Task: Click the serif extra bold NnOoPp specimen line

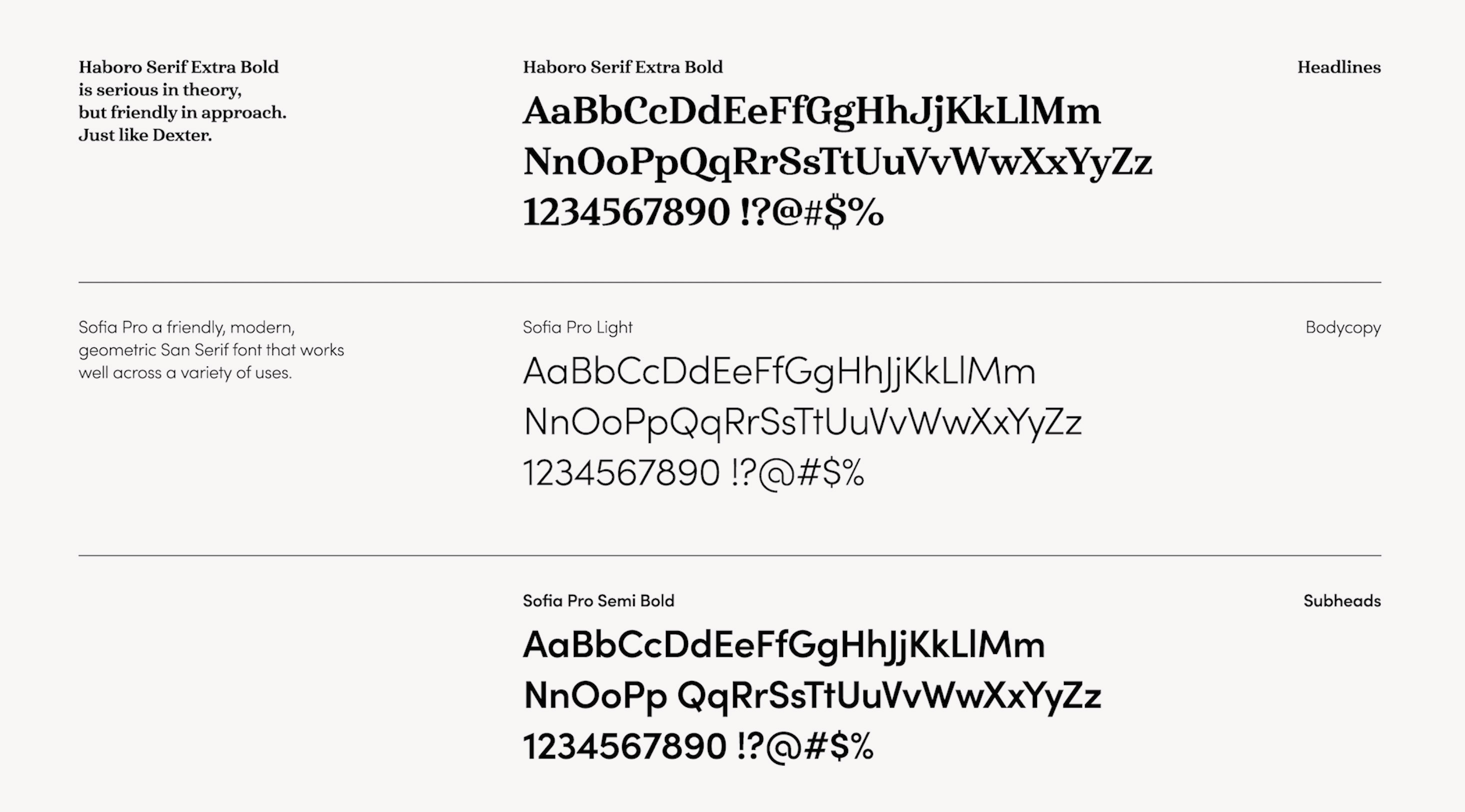Action: click(837, 162)
